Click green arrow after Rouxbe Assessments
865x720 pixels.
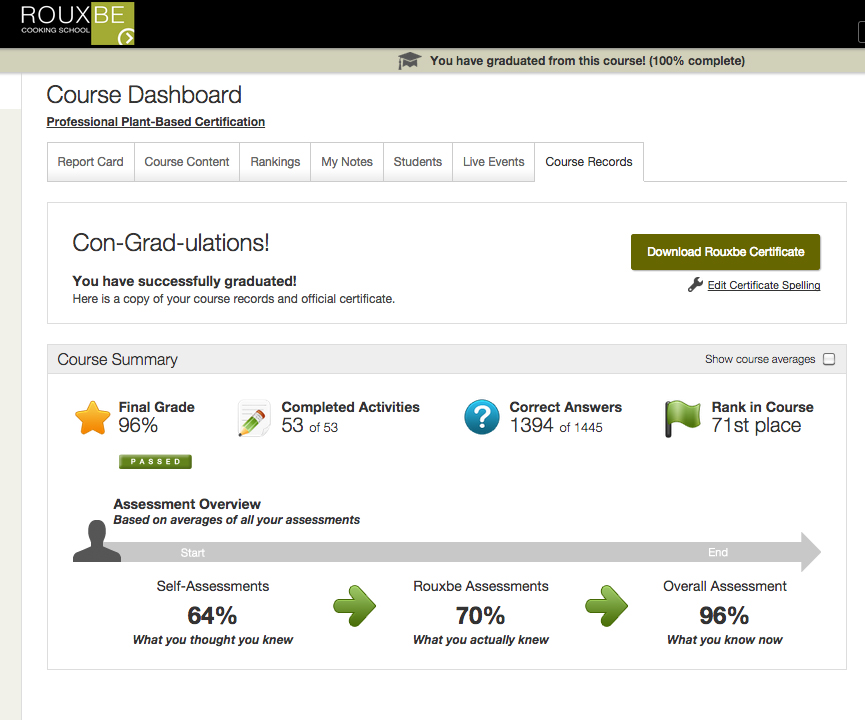pyautogui.click(x=606, y=606)
